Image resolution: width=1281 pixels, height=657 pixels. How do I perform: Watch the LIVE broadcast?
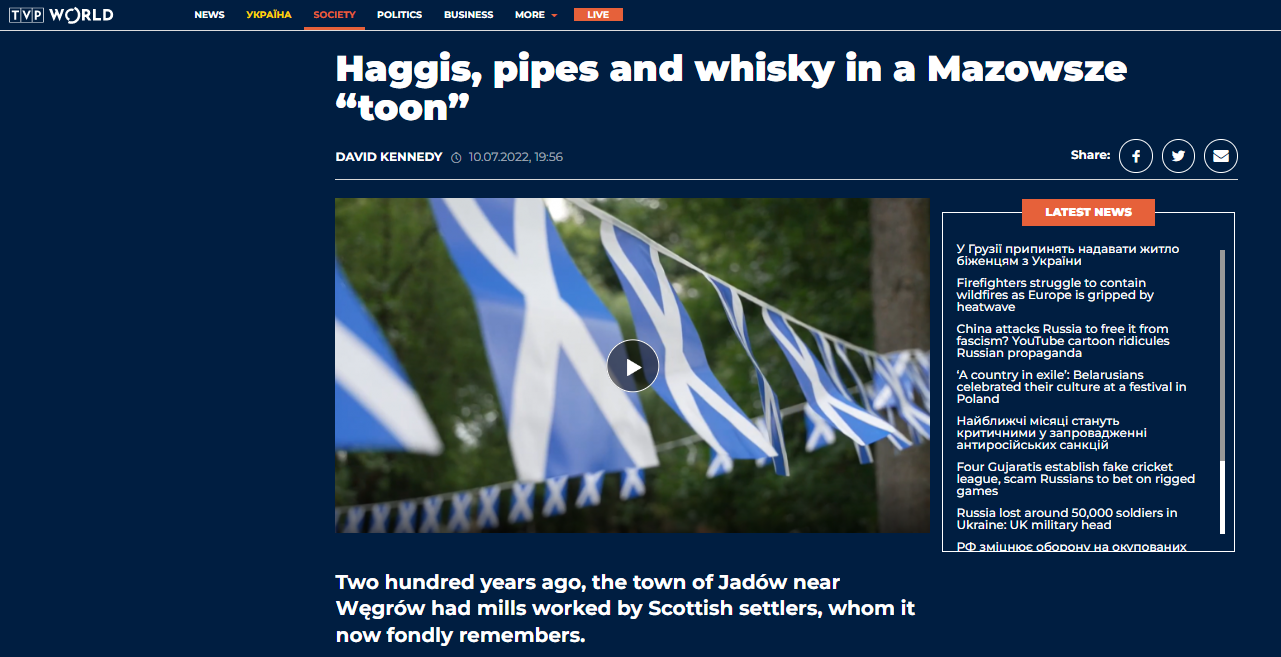coord(598,14)
